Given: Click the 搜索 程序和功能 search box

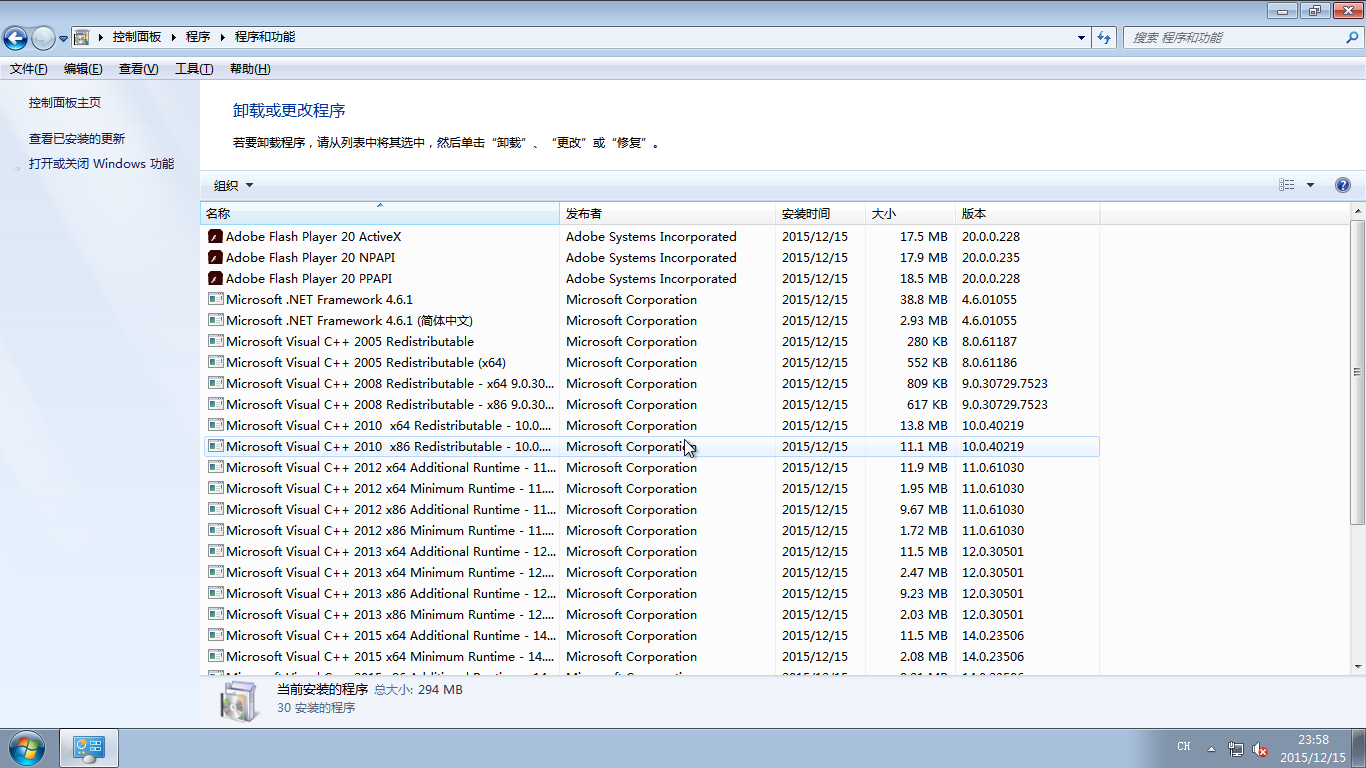Looking at the screenshot, I should point(1235,38).
